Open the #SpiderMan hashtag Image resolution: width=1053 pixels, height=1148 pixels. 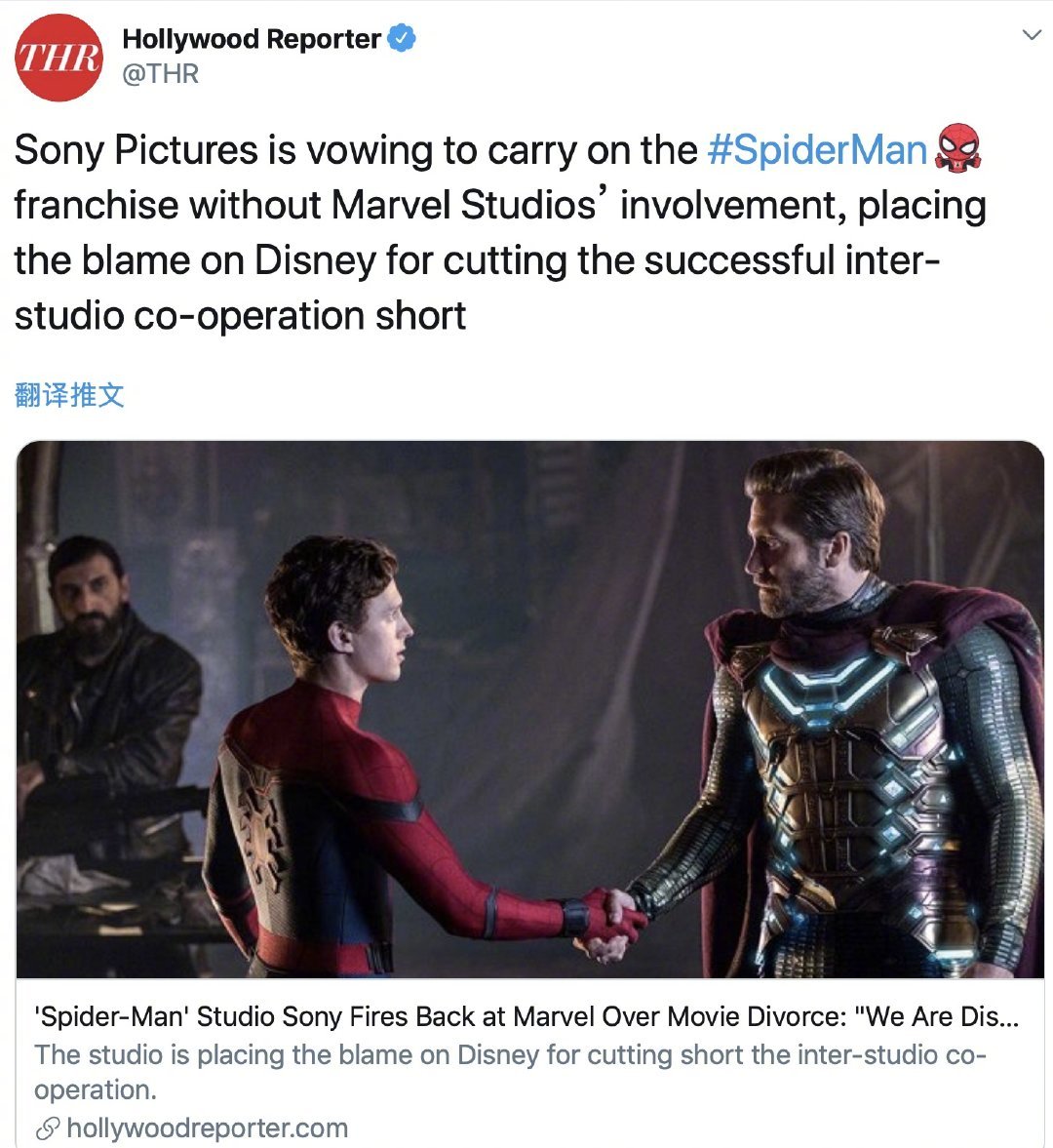coord(817,150)
